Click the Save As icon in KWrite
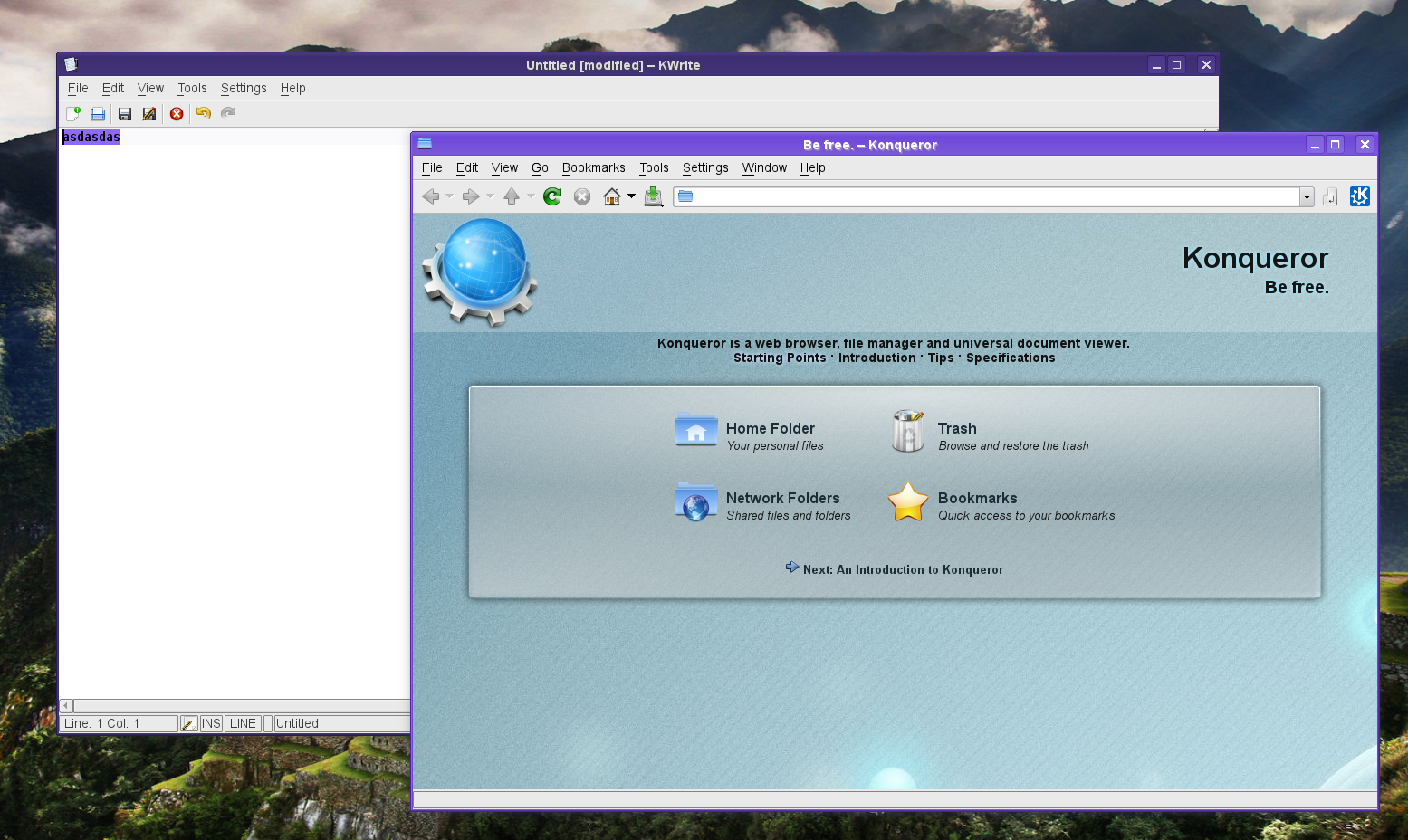Viewport: 1408px width, 840px height. 149,113
